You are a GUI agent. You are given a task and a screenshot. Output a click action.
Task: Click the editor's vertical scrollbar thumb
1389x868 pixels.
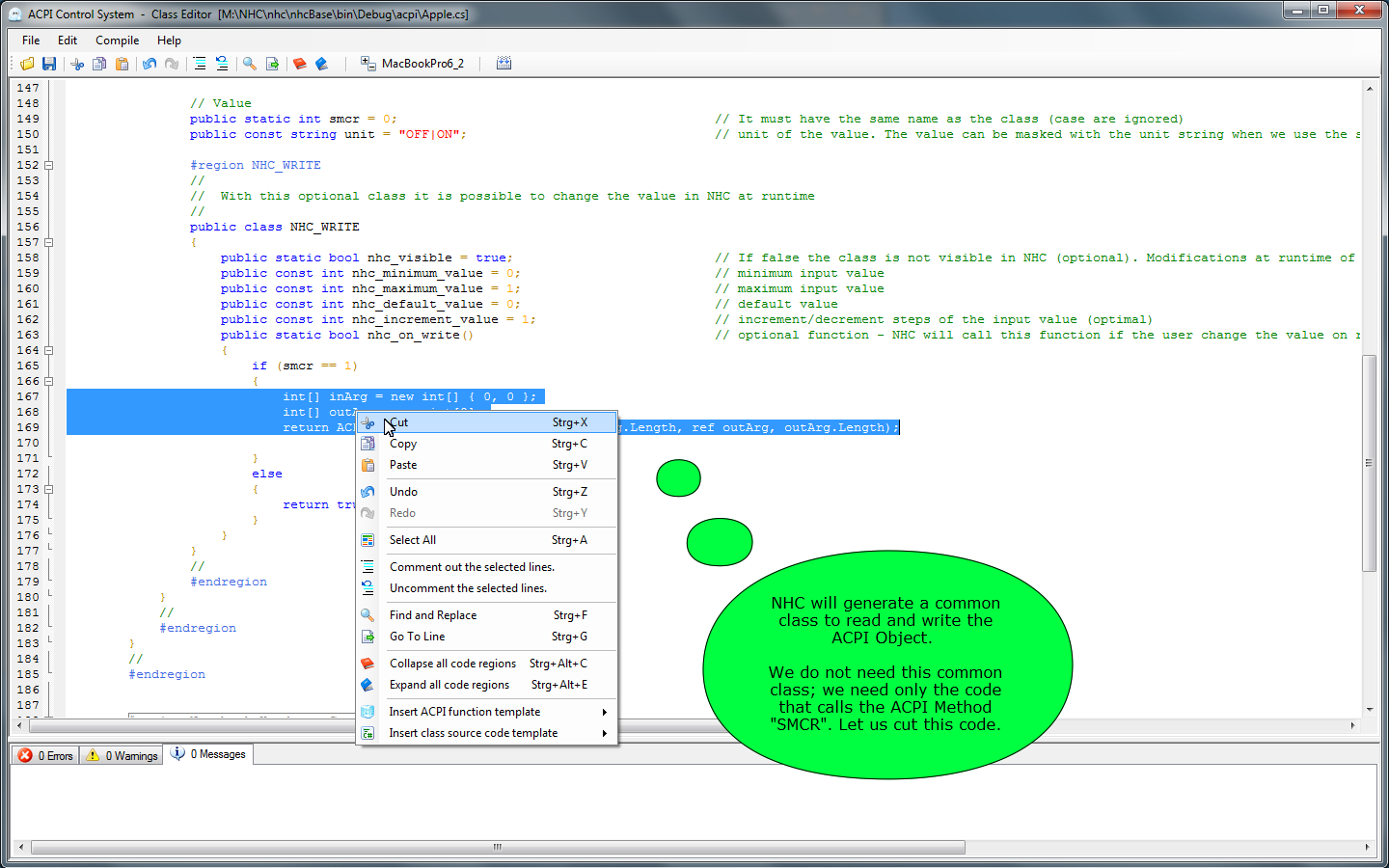coord(1369,463)
